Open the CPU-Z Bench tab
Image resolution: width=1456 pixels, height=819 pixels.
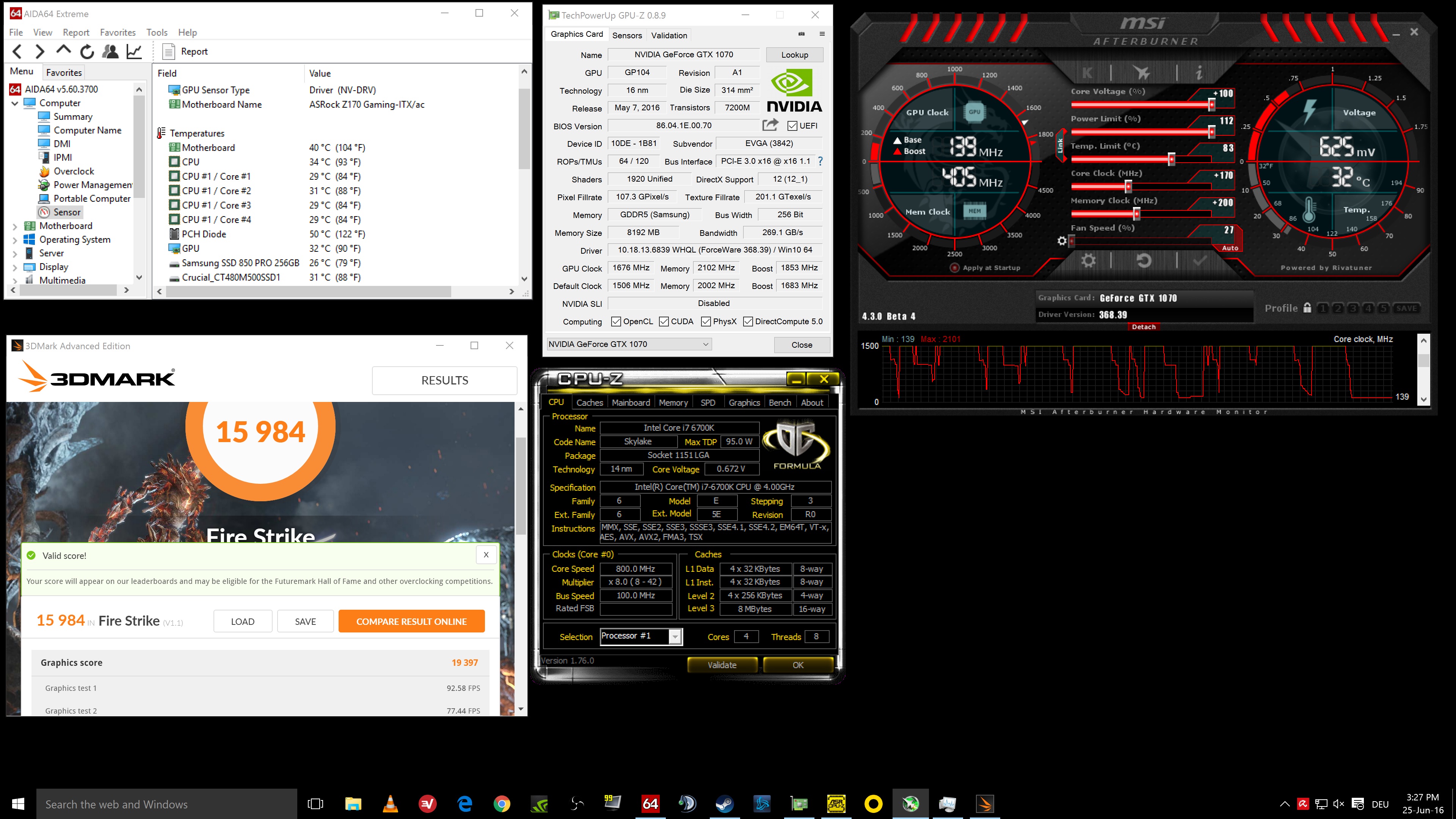(x=780, y=402)
